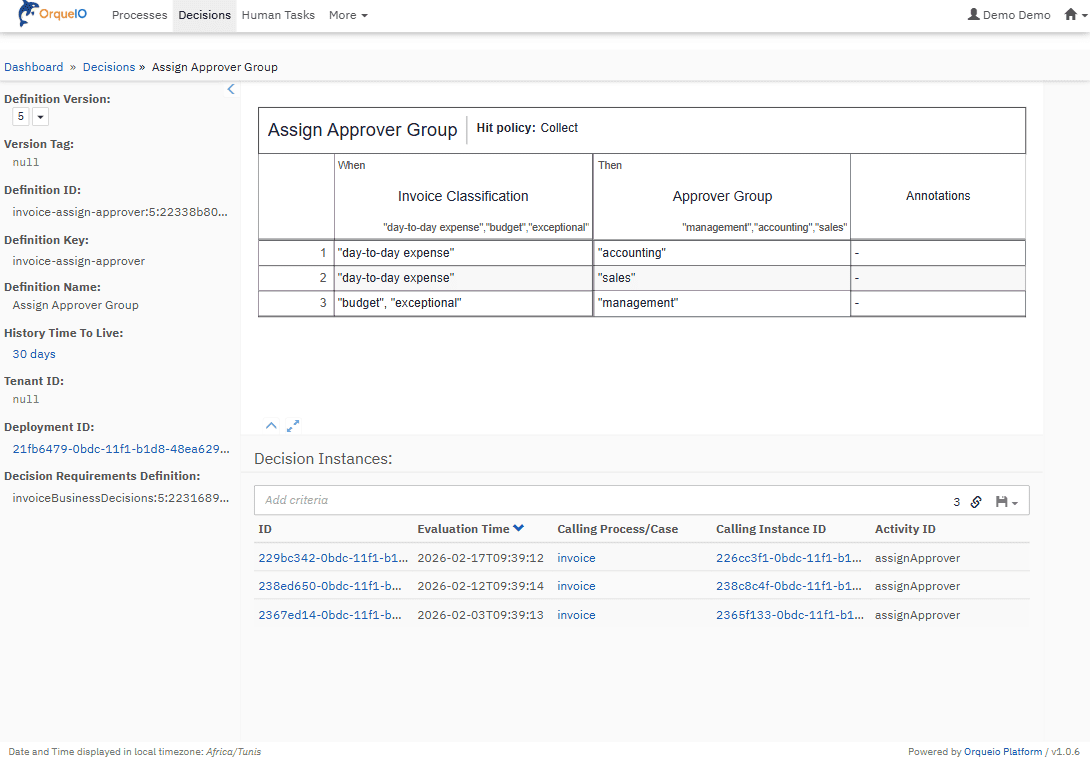Open decision instance 229bc342-0bdc-11f1
1090x758 pixels.
[333, 558]
